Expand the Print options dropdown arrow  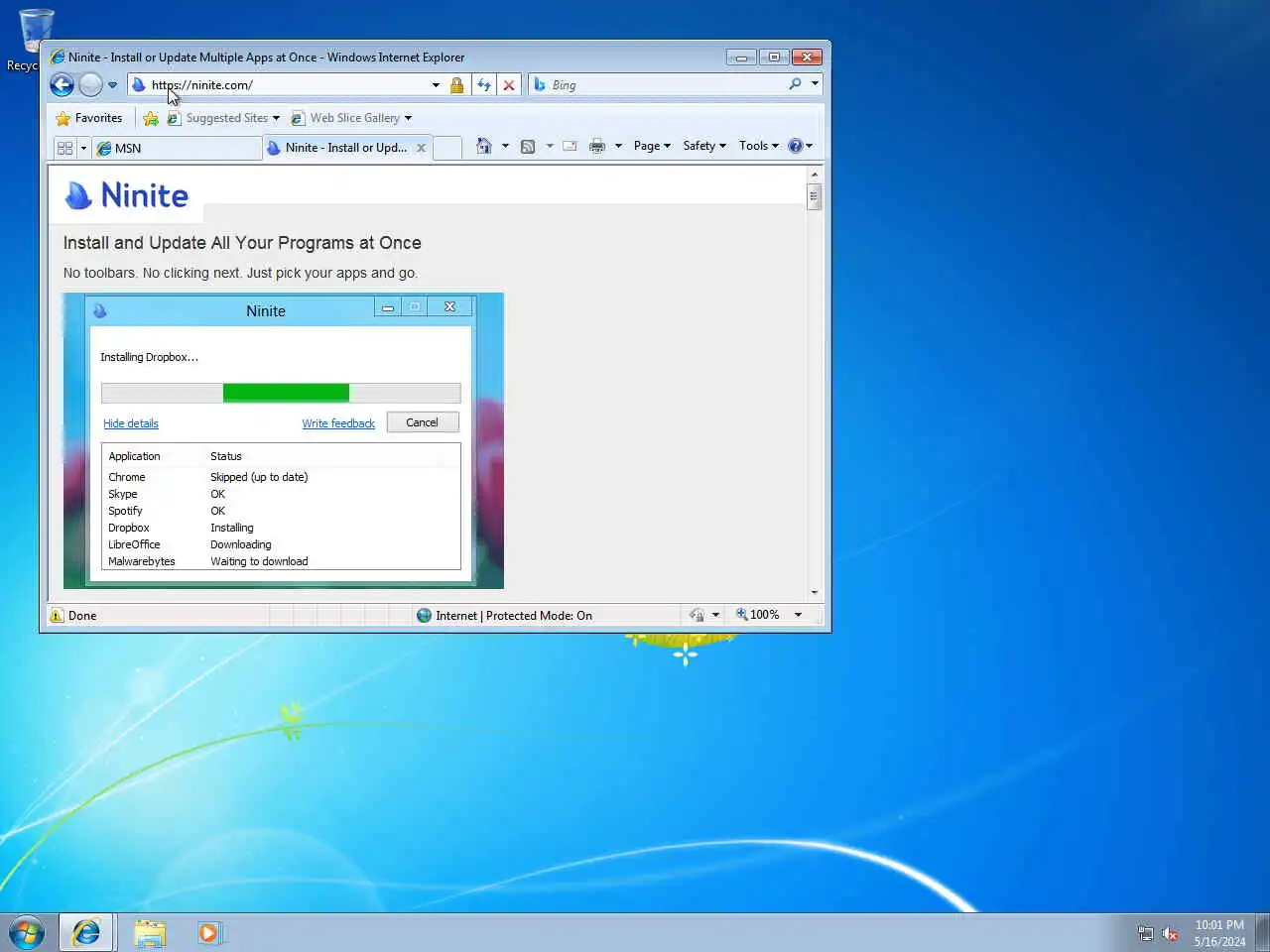pos(618,146)
